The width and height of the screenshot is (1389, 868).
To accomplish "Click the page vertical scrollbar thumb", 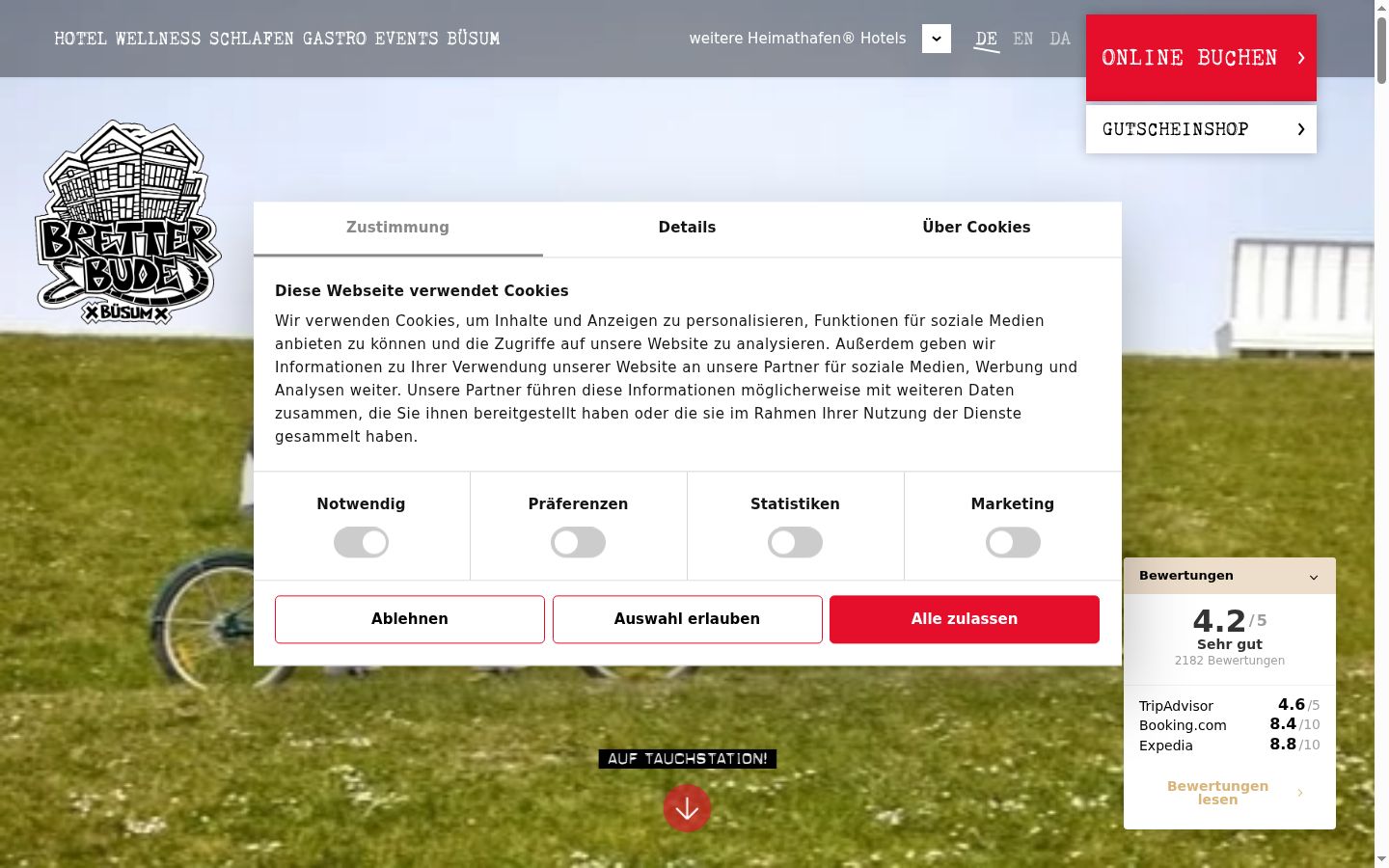I will pyautogui.click(x=1381, y=50).
